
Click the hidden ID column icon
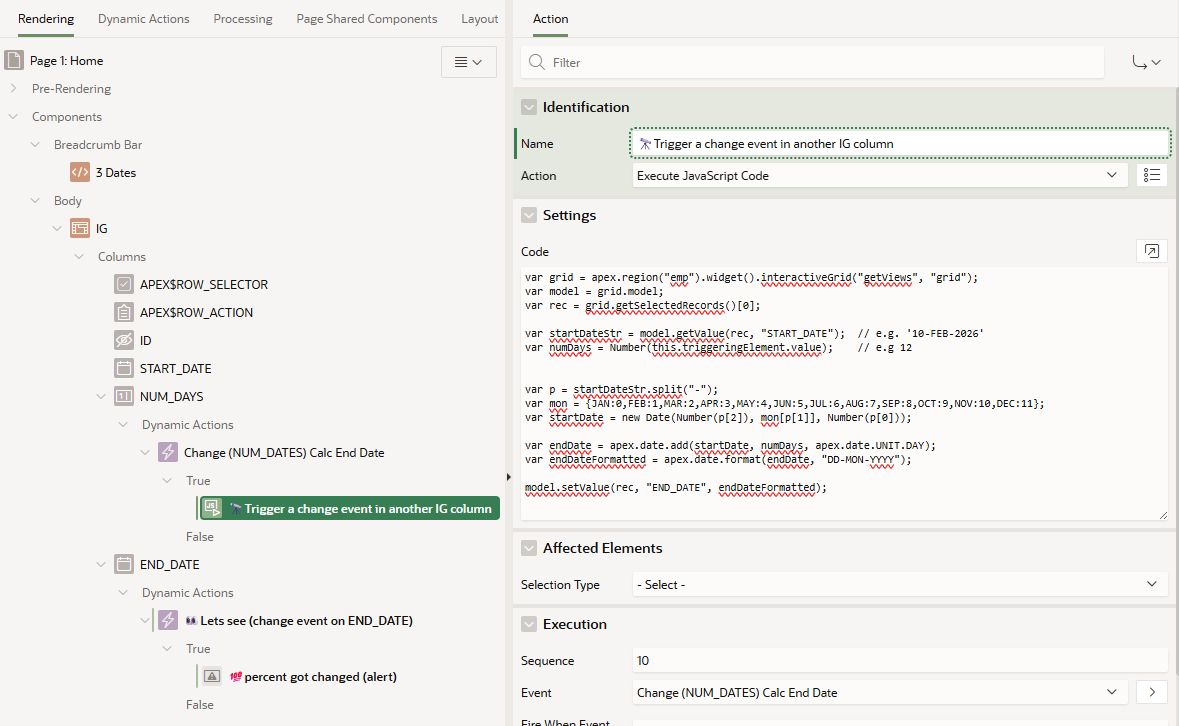coord(124,341)
